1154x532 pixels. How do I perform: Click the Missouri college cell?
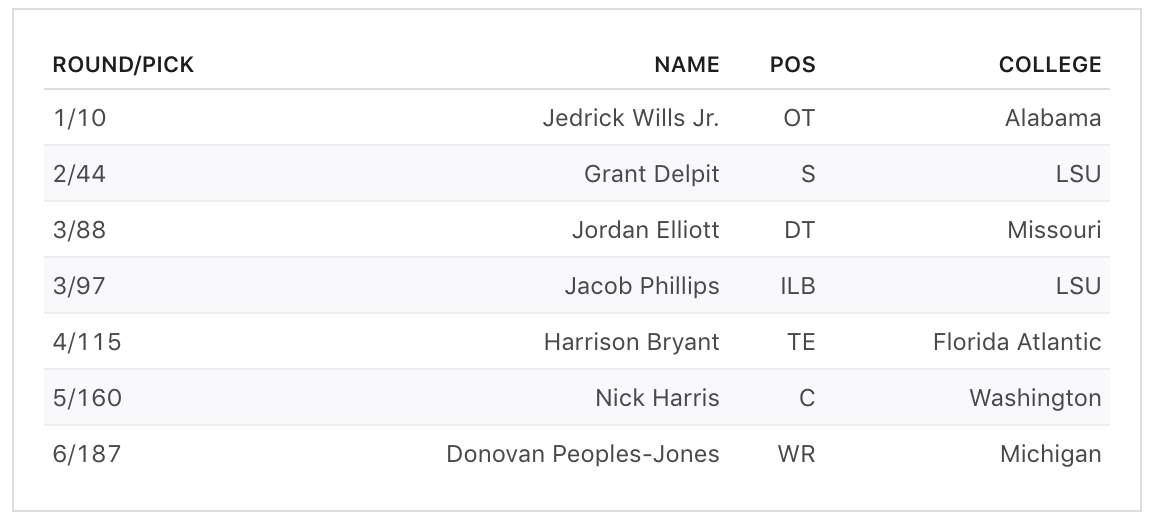1054,230
